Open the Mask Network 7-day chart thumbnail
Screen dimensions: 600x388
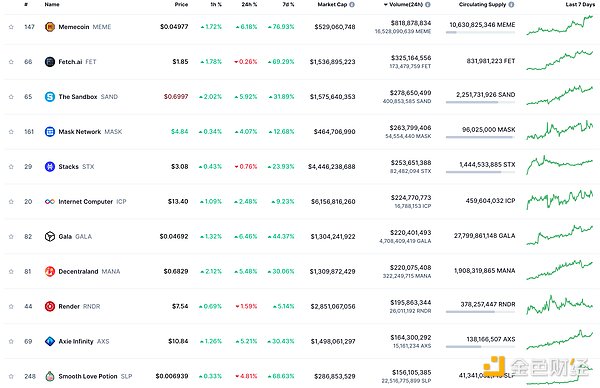point(559,130)
